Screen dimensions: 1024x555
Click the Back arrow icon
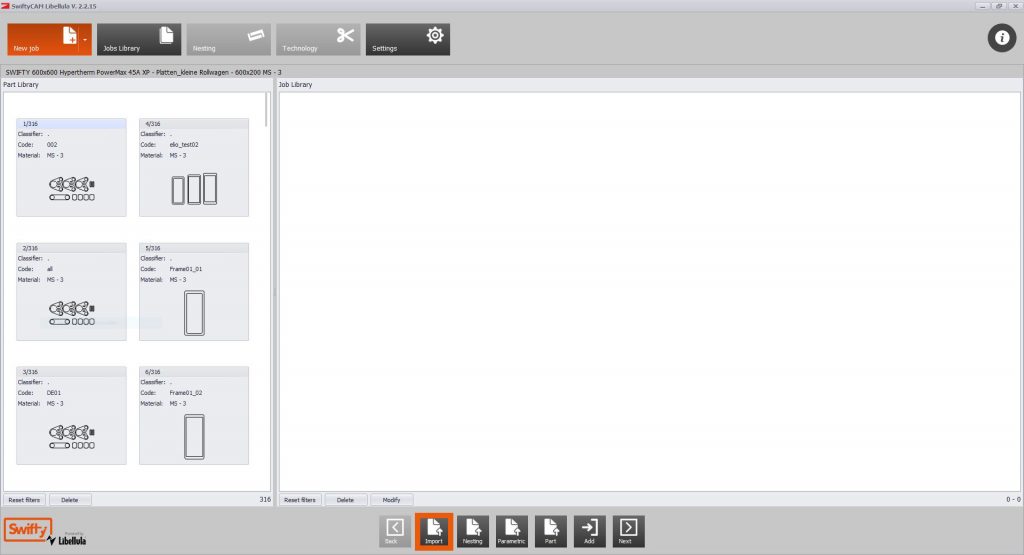click(395, 531)
